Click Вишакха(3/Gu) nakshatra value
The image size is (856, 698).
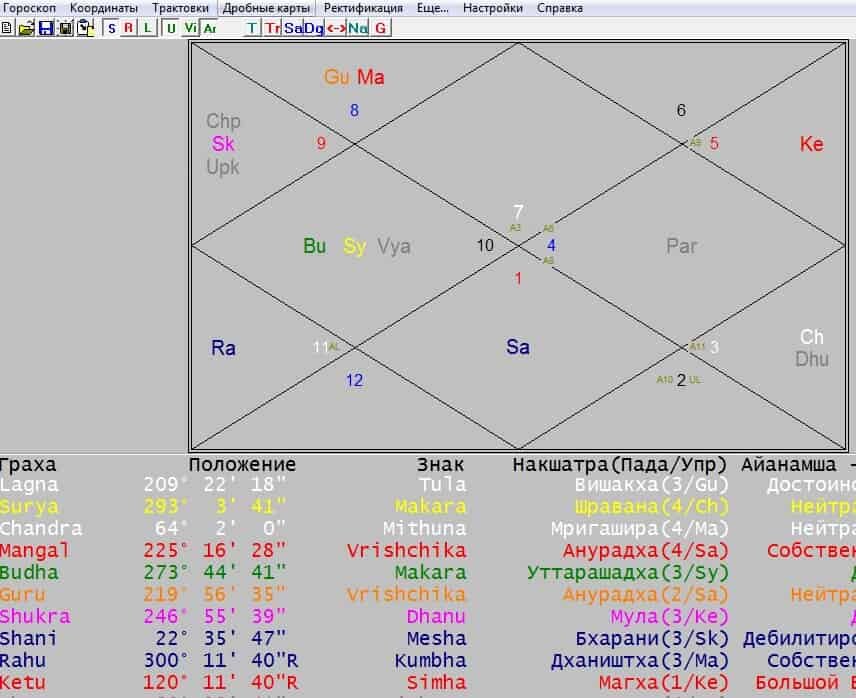pyautogui.click(x=651, y=485)
